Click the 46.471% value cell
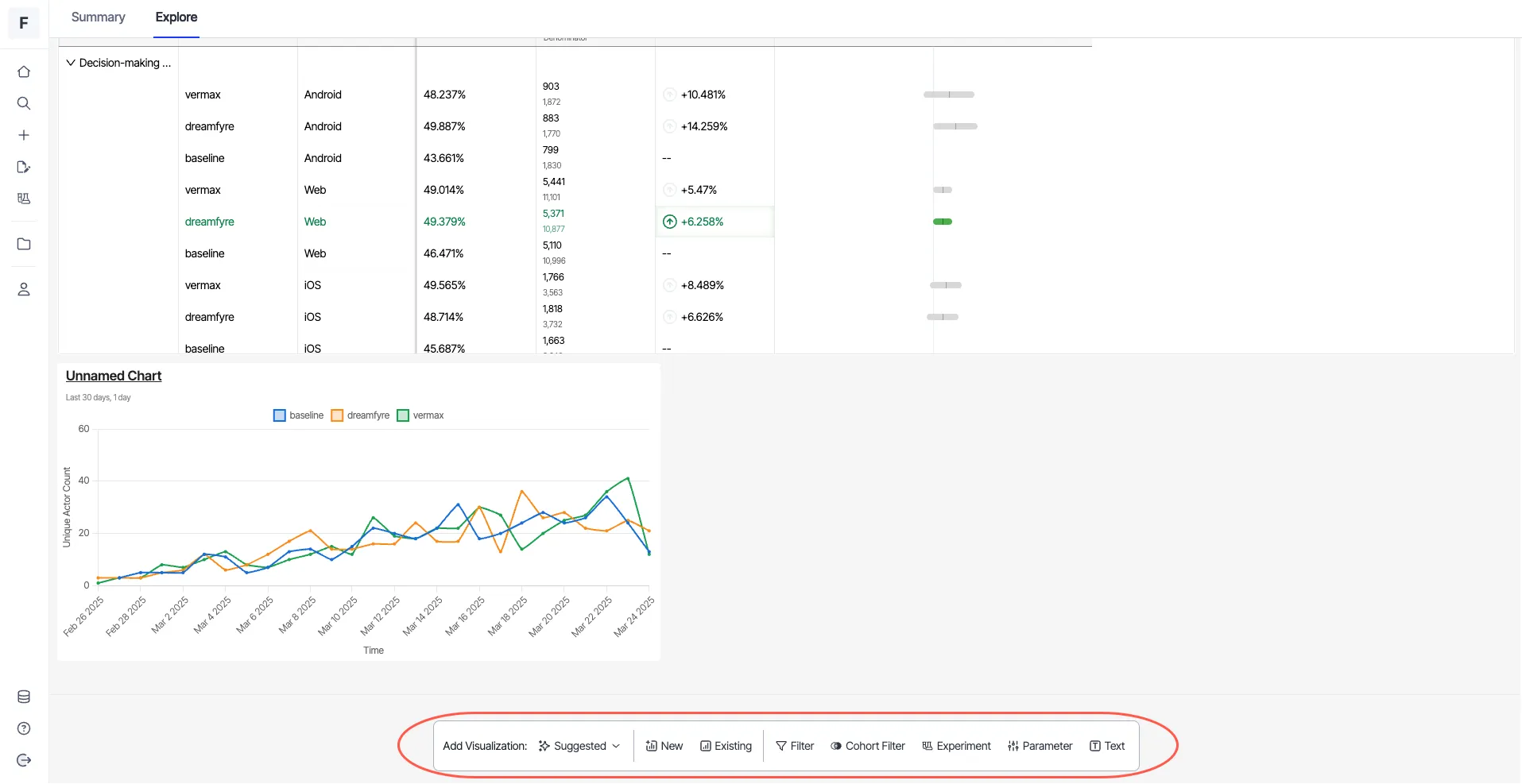1522x784 pixels. coord(443,253)
